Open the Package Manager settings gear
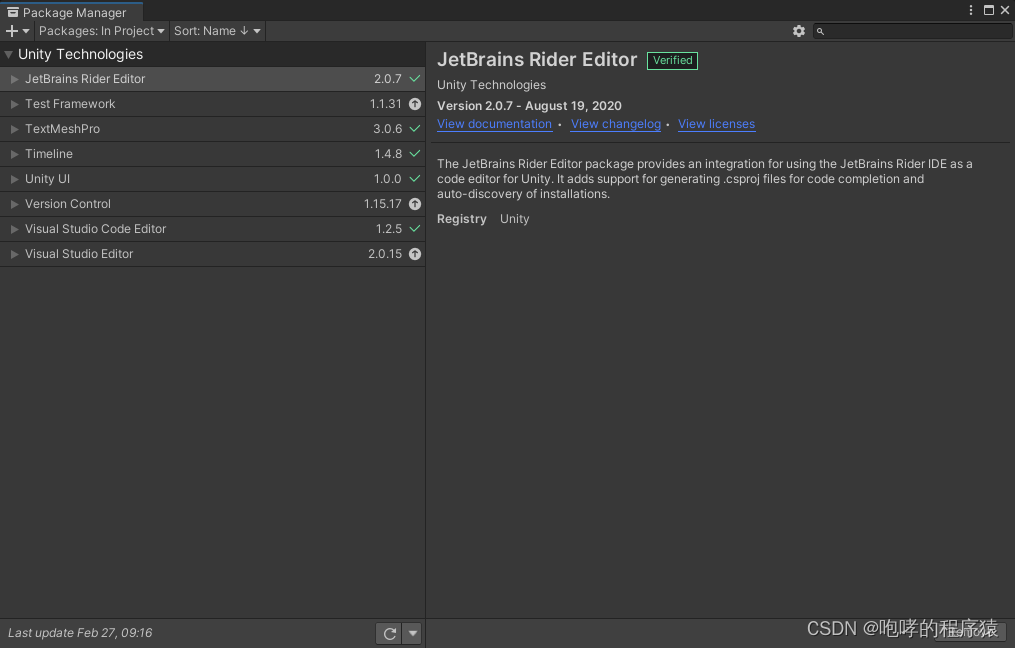 pos(799,31)
